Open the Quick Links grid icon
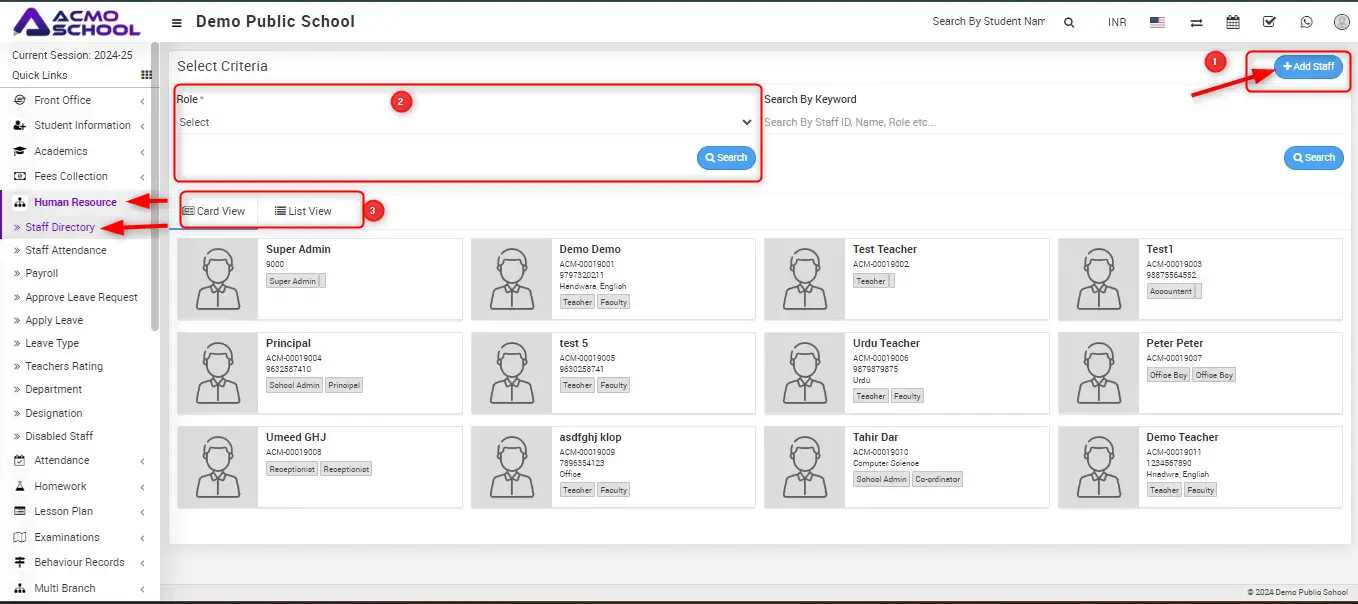The width and height of the screenshot is (1358, 604). pyautogui.click(x=147, y=75)
